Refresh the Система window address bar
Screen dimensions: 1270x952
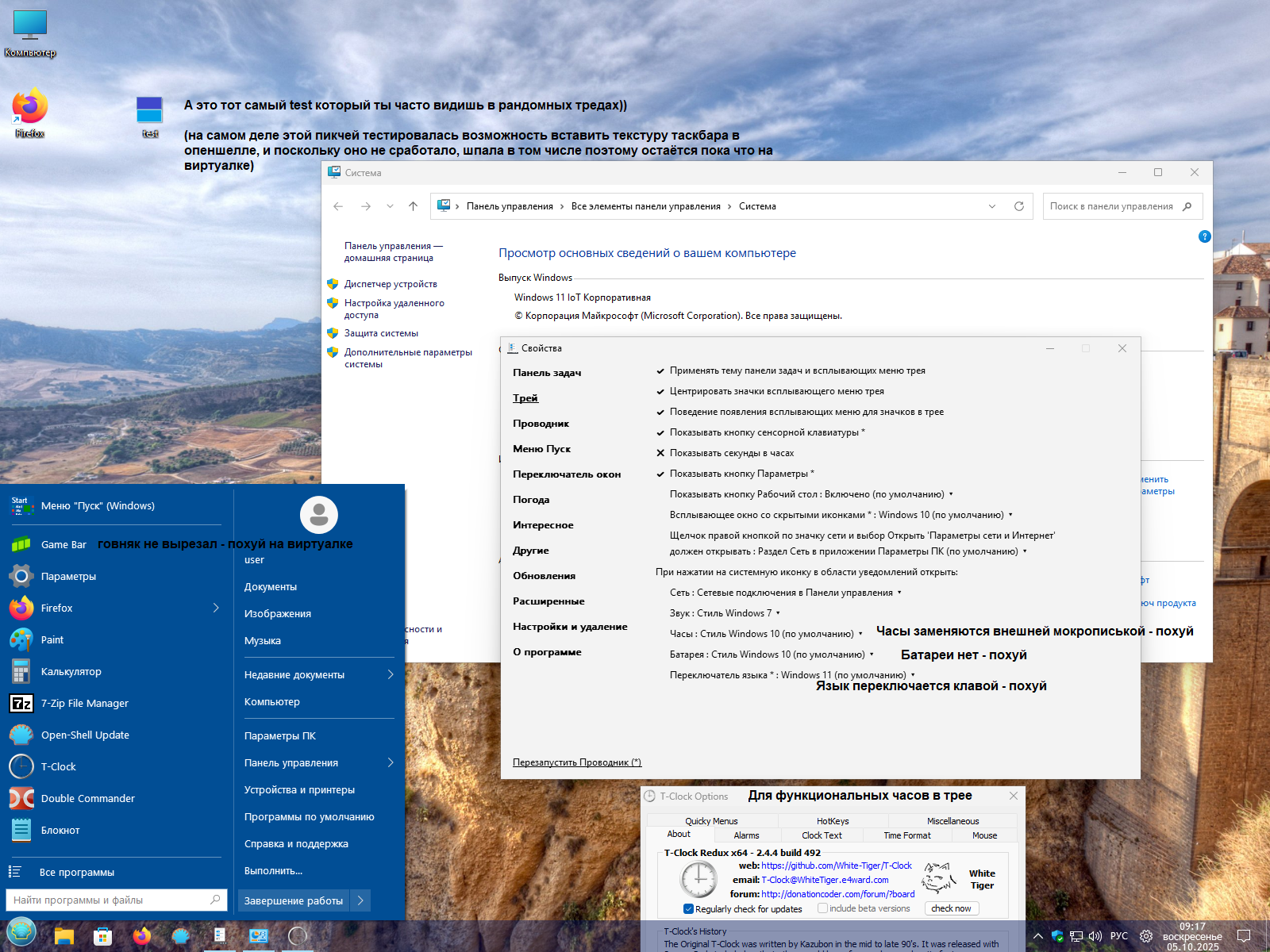coord(1019,206)
